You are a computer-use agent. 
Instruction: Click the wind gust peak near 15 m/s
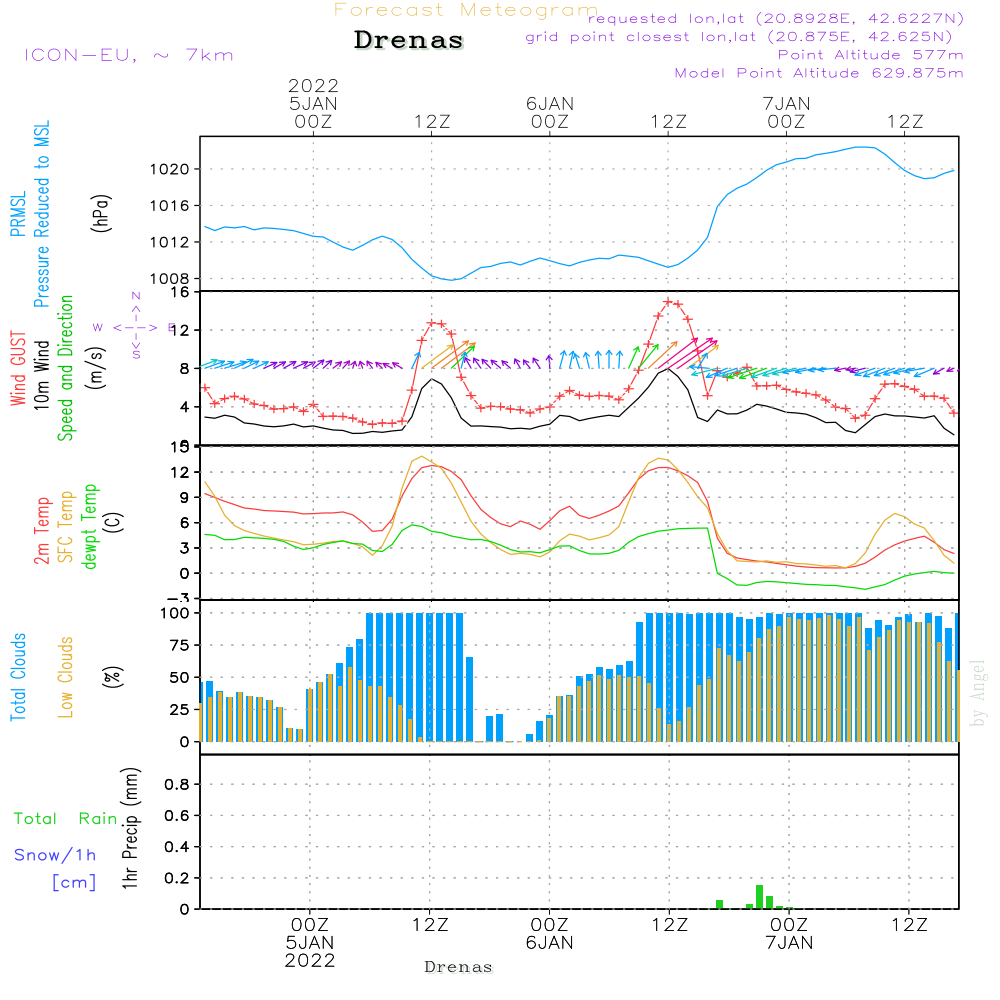tap(668, 302)
